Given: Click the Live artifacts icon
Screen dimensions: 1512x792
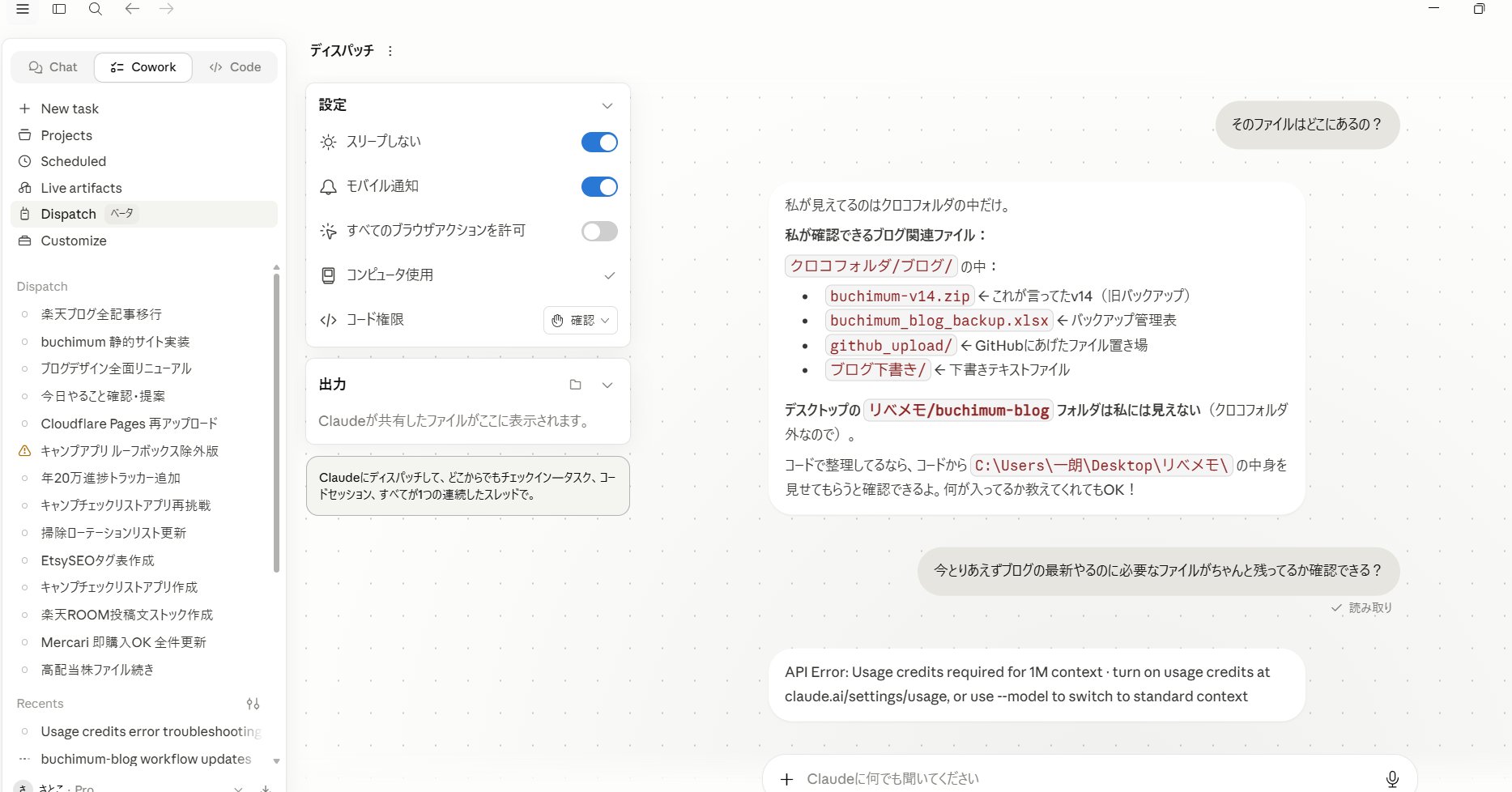Looking at the screenshot, I should click(x=24, y=188).
